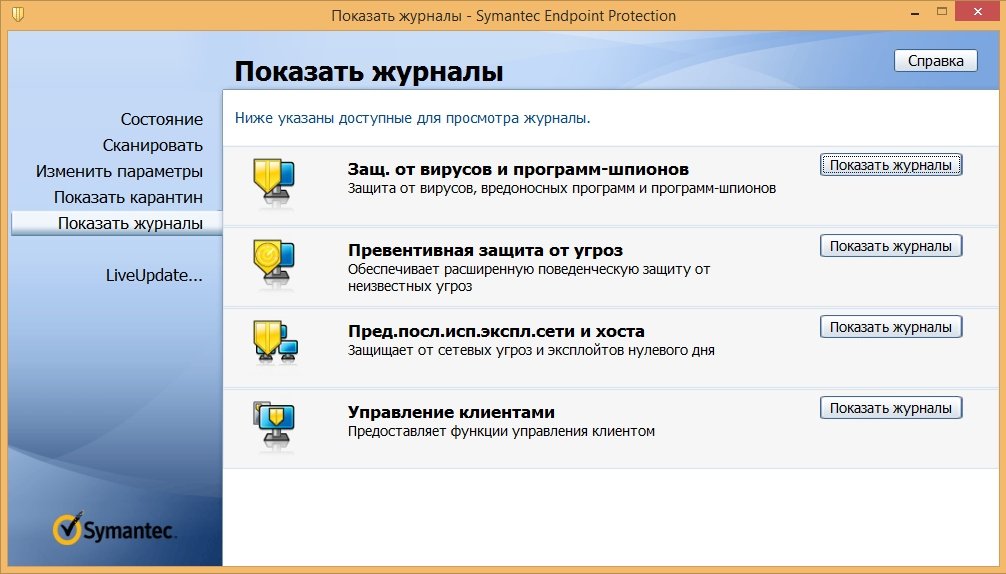Close the Symantec Endpoint Protection window
This screenshot has width=1006, height=574.
[978, 12]
